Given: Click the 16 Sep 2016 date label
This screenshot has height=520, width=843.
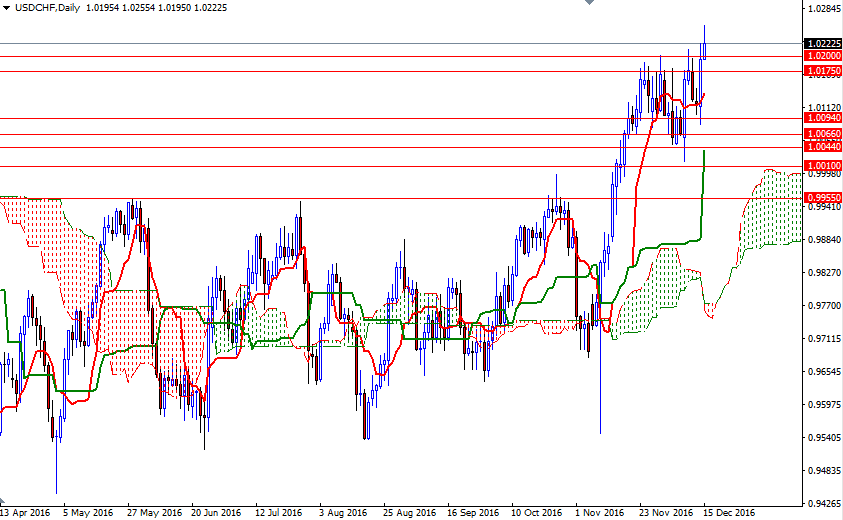Looking at the screenshot, I should [473, 512].
